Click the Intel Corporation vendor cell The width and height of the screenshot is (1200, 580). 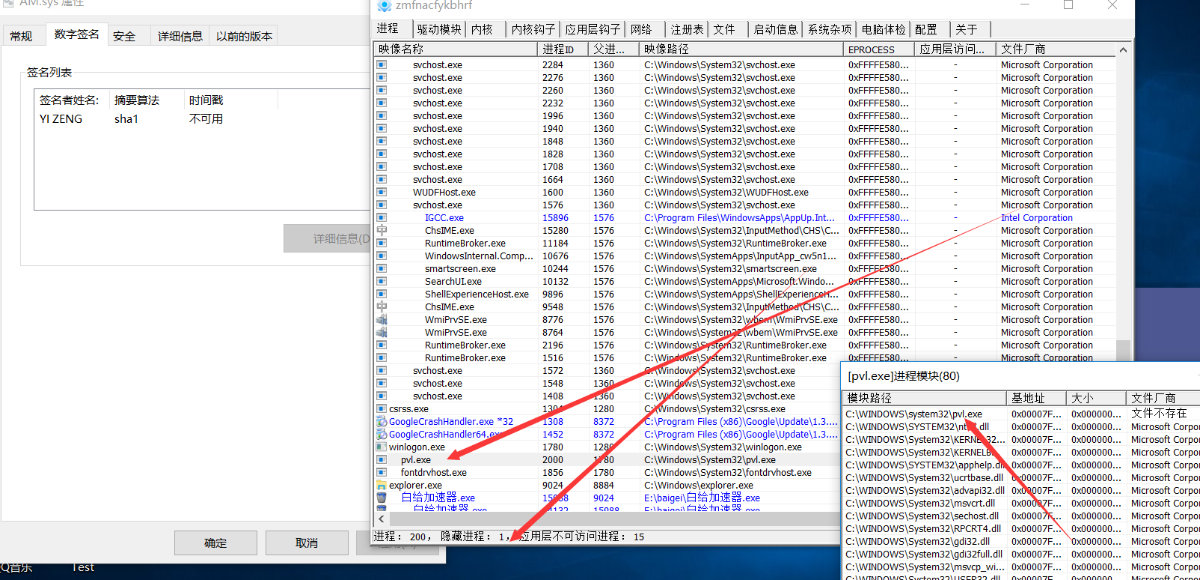click(1036, 218)
